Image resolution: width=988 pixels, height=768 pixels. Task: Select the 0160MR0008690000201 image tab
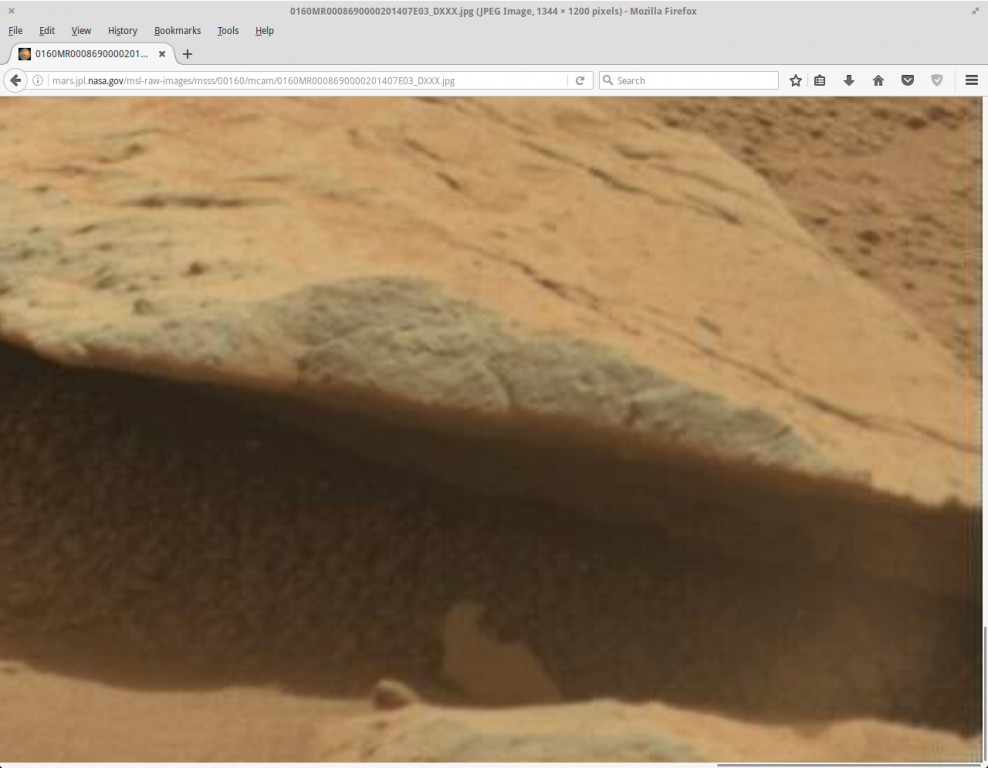[90, 54]
